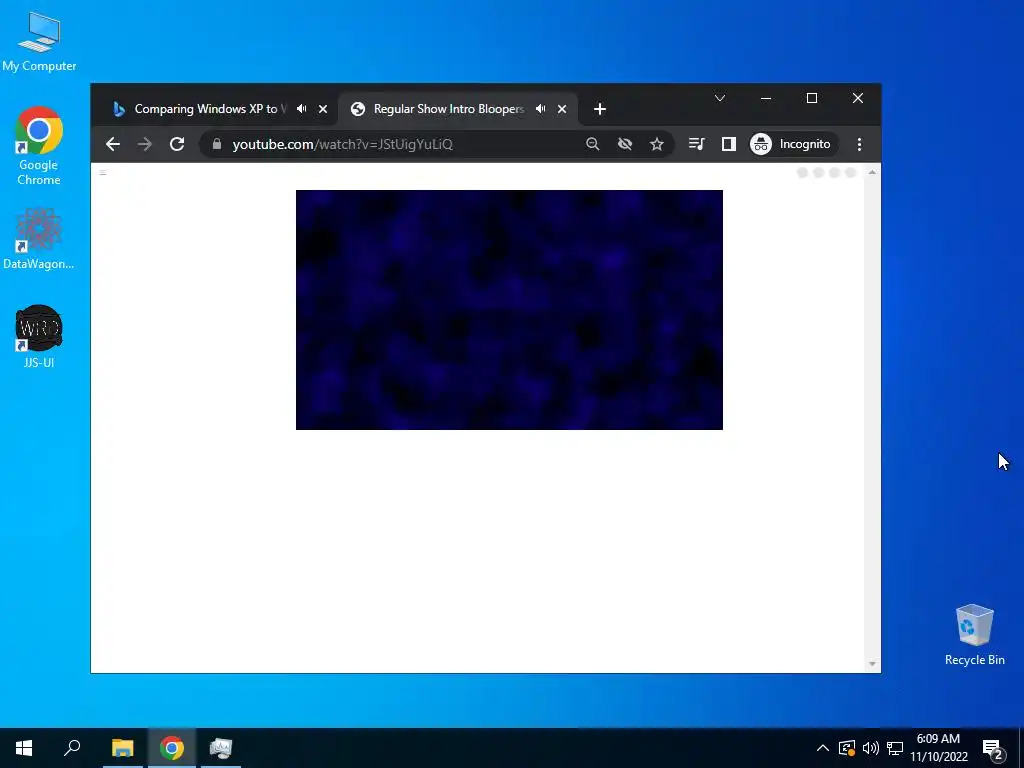Open network status tray icon

click(895, 748)
